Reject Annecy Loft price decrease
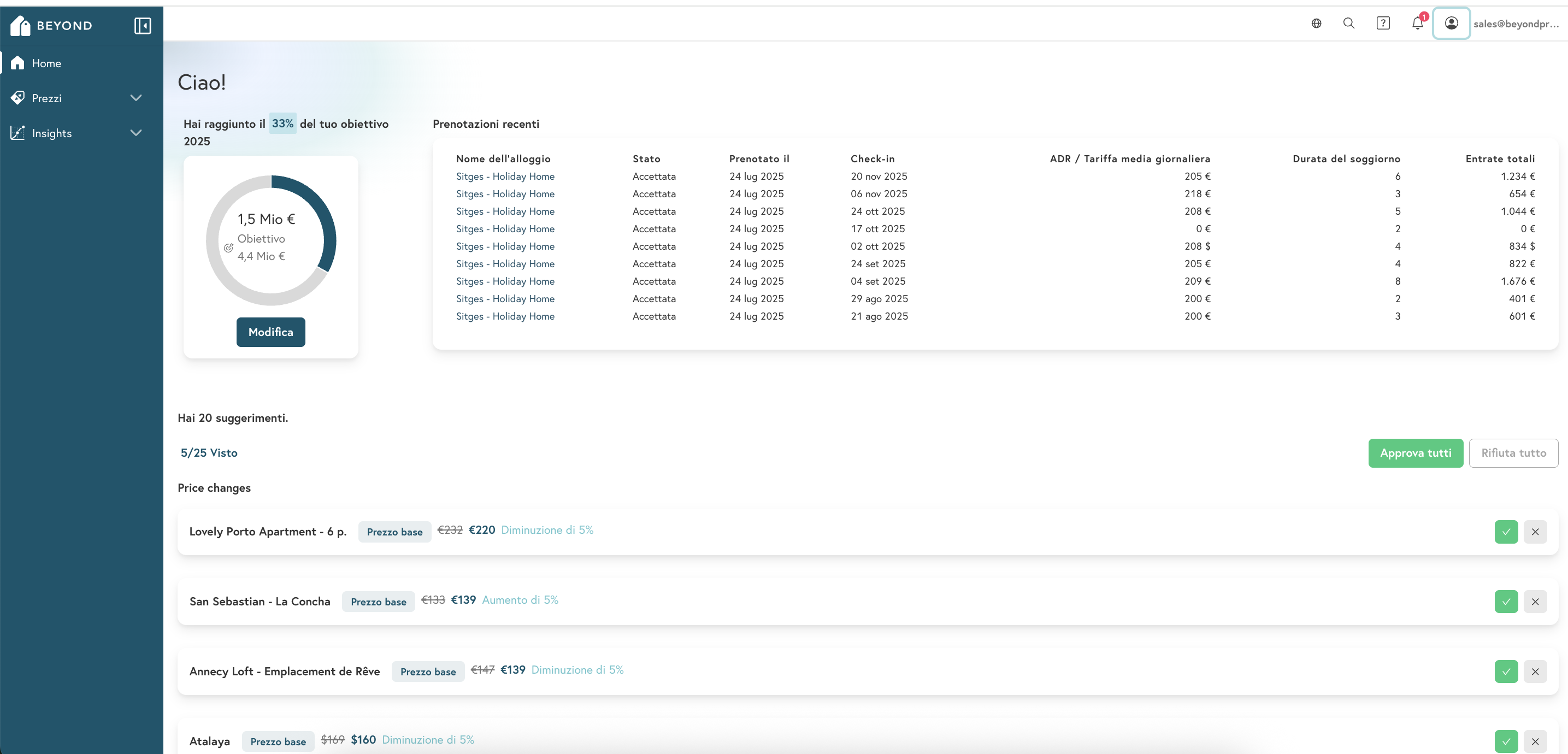Screen dimensions: 1568x754 click(1535, 671)
